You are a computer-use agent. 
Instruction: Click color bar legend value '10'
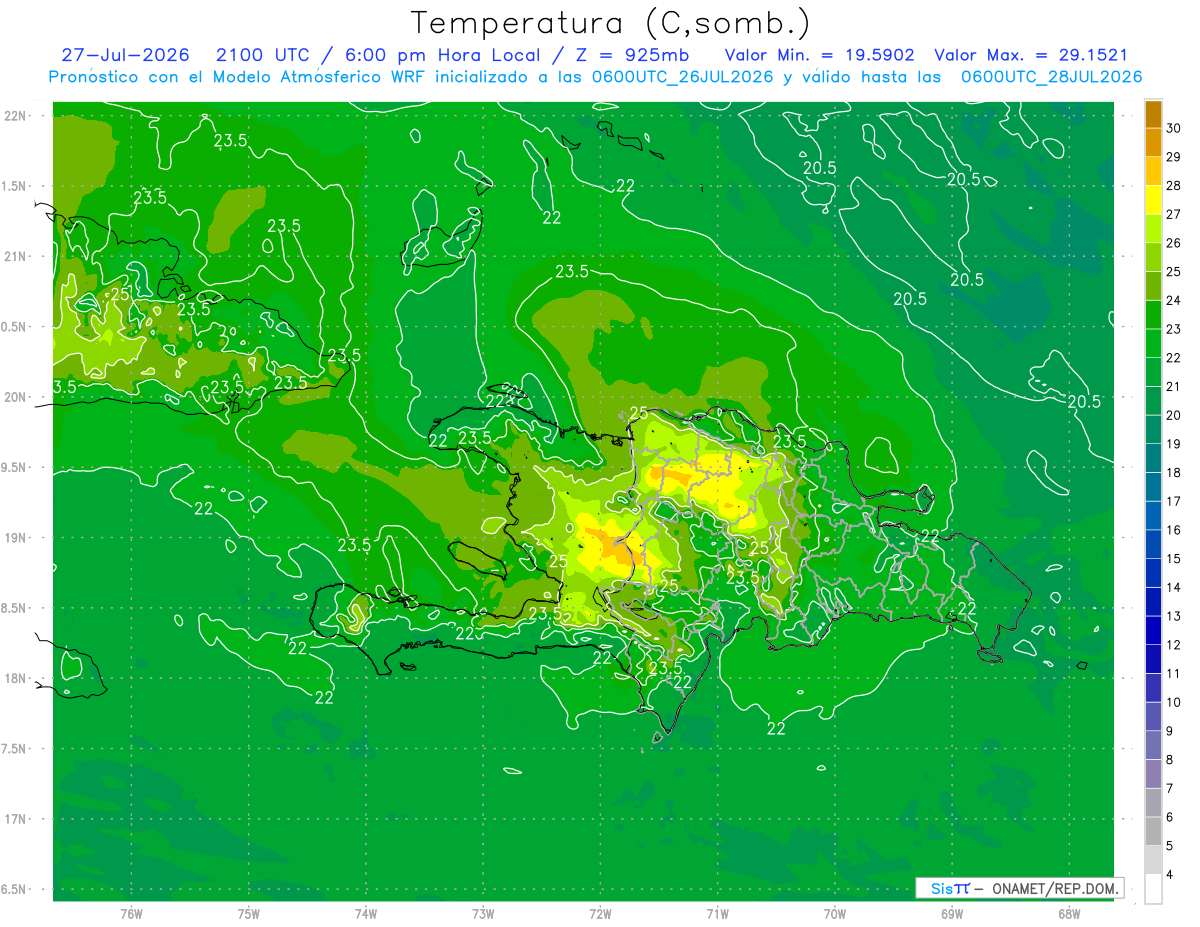tap(1174, 702)
